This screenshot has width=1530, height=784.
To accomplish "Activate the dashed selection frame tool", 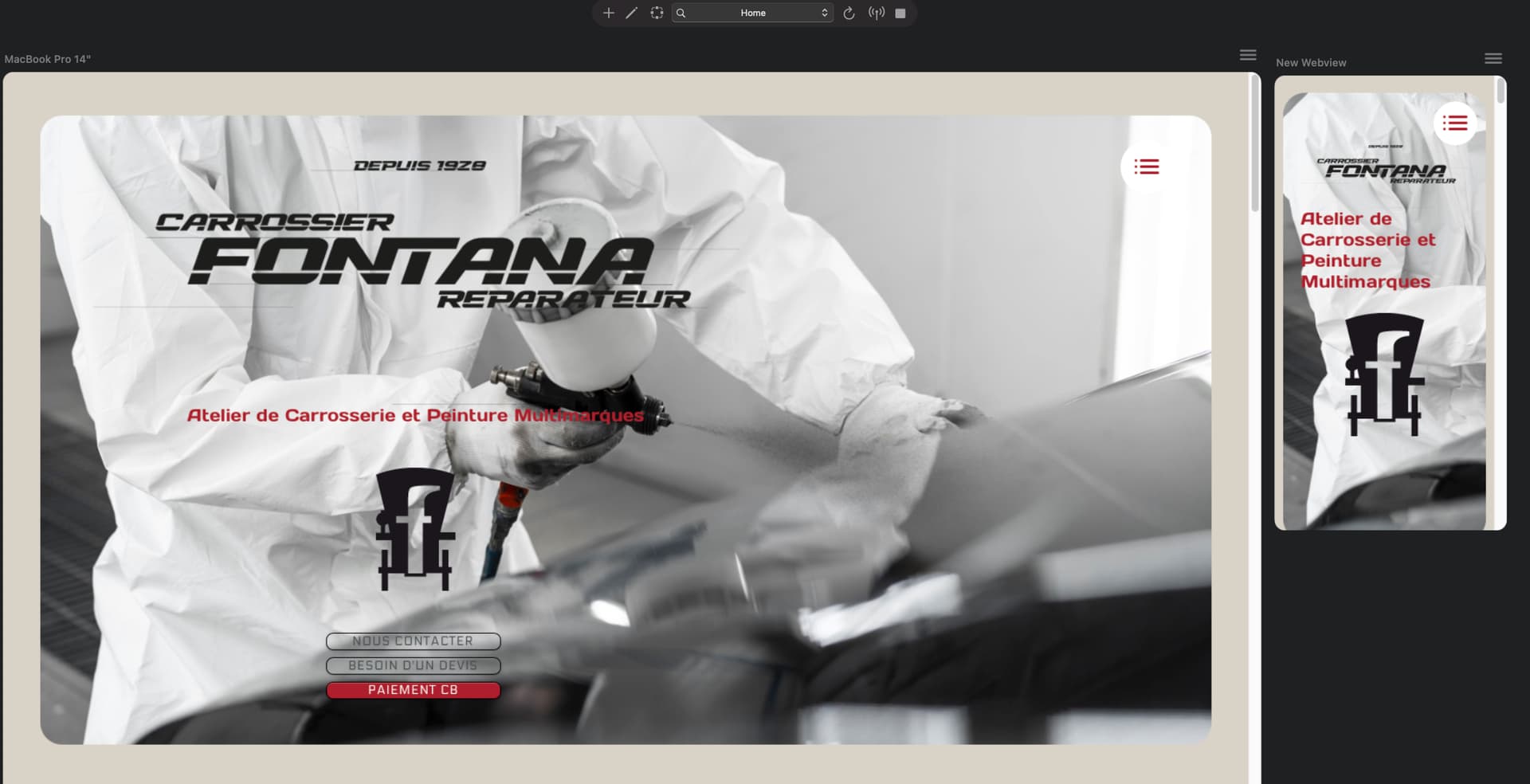I will click(x=657, y=13).
